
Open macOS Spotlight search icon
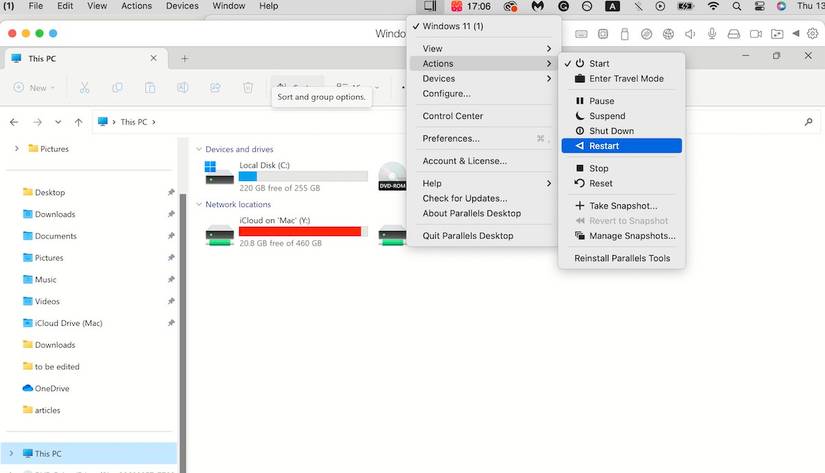click(x=737, y=6)
